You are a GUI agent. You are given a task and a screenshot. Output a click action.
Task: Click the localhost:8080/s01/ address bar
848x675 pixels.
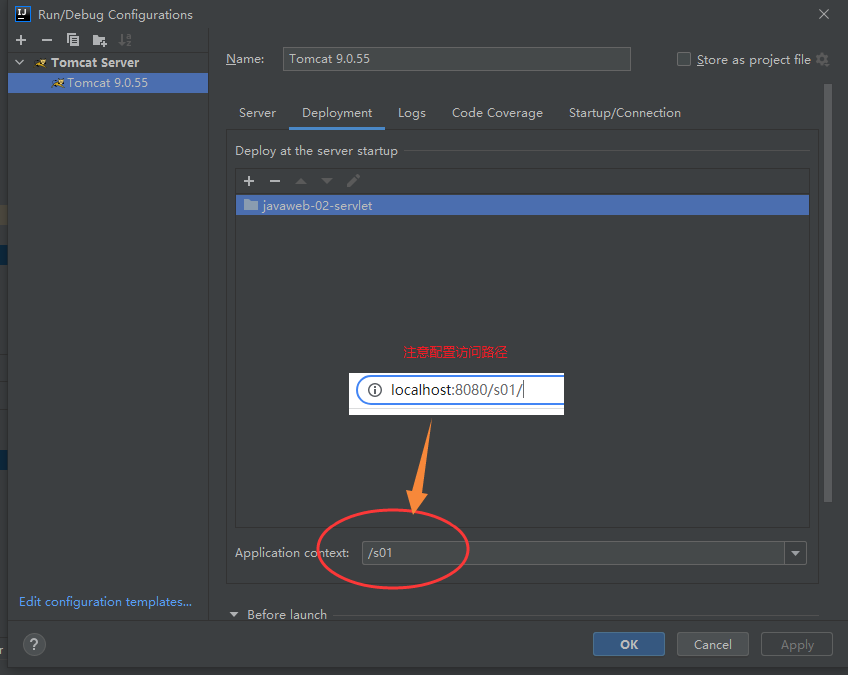coord(460,390)
